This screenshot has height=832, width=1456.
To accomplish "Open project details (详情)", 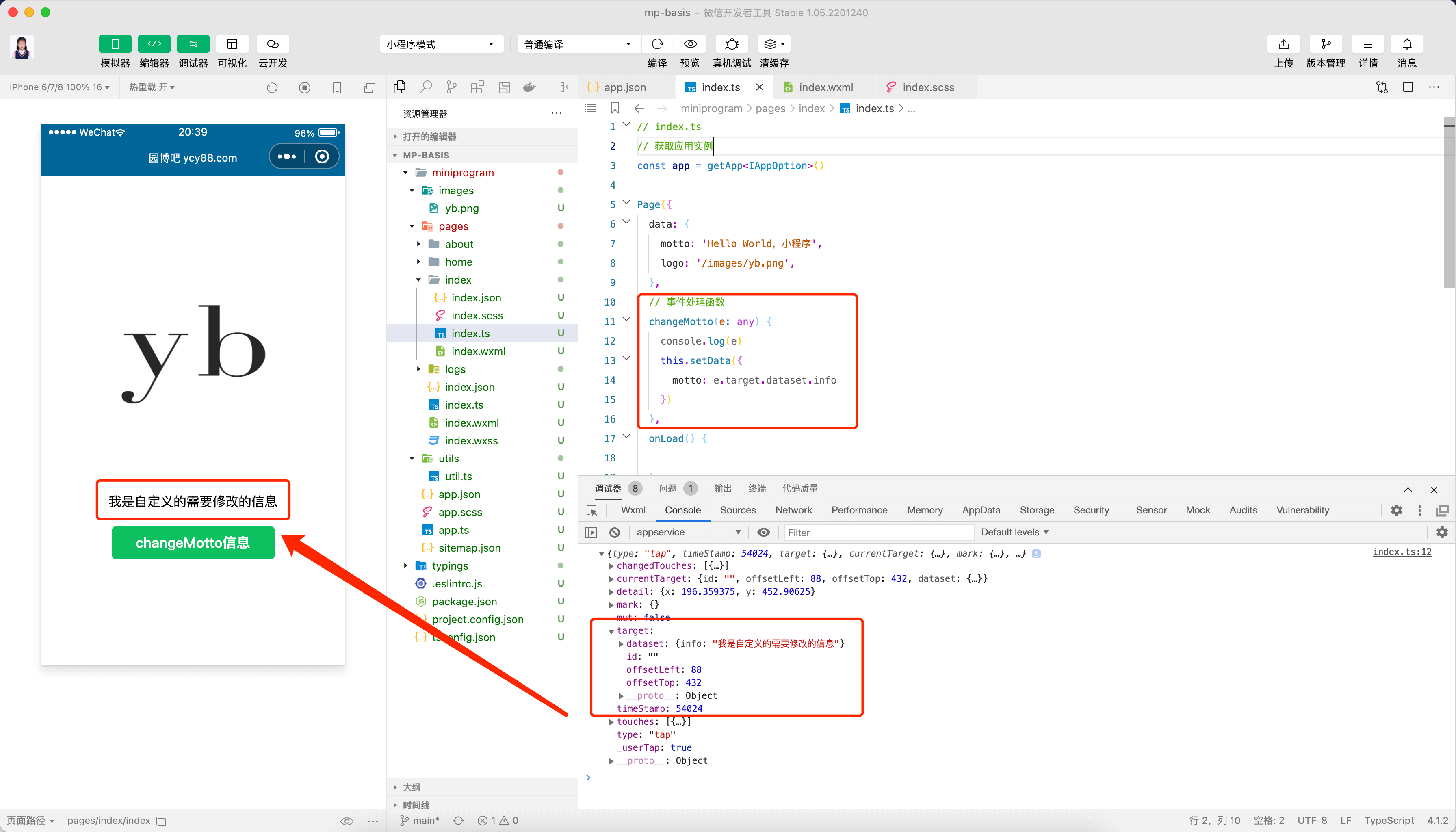I will [1368, 44].
